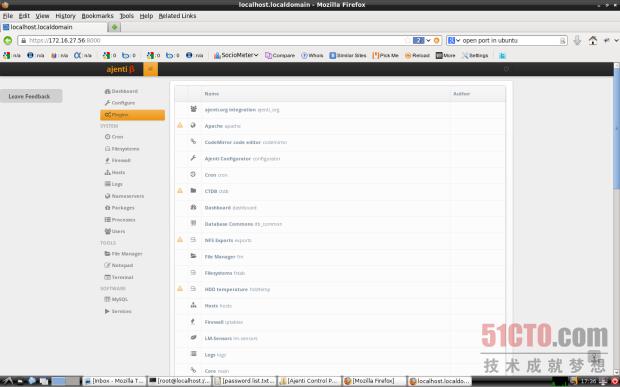The image size is (620, 387).
Task: Open Notepad in the sidebar
Action: coord(119,266)
